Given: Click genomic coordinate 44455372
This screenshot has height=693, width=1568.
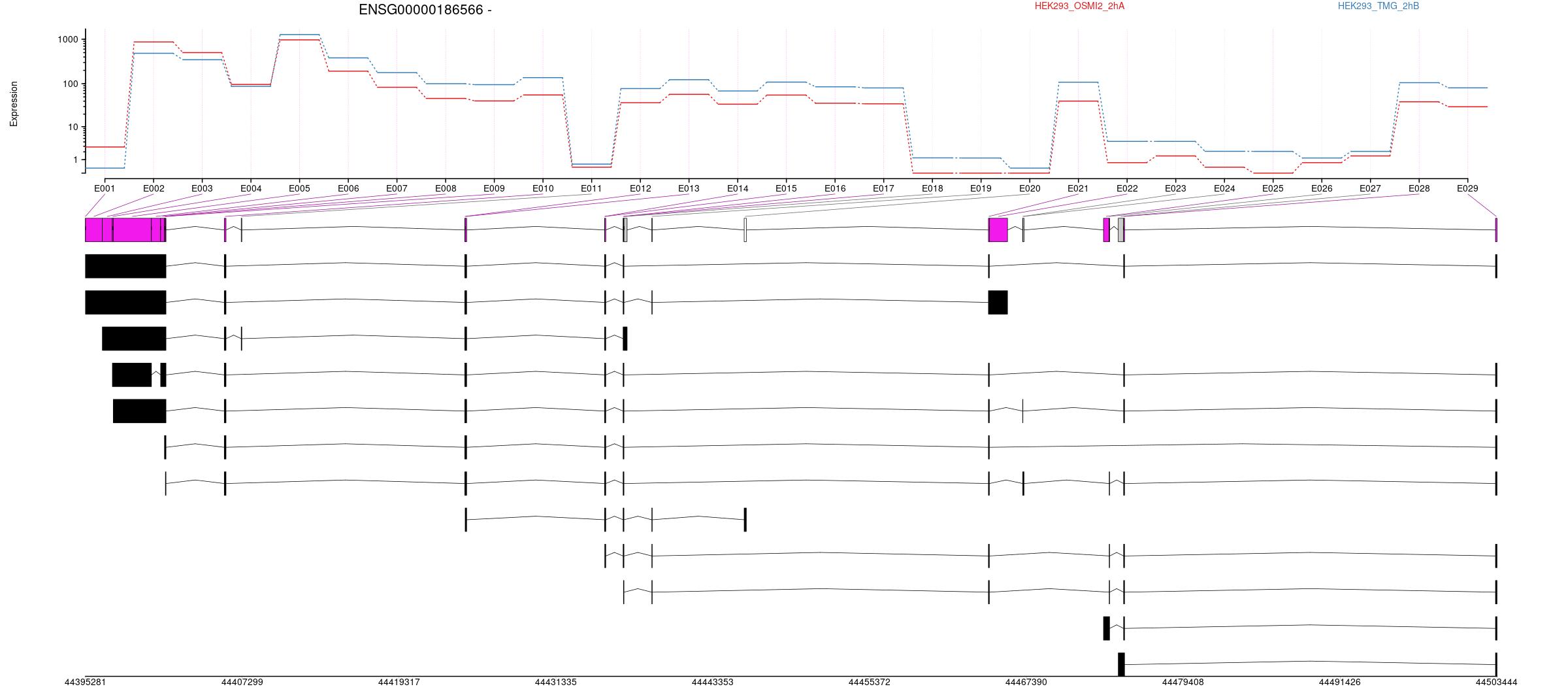Looking at the screenshot, I should pos(869,683).
